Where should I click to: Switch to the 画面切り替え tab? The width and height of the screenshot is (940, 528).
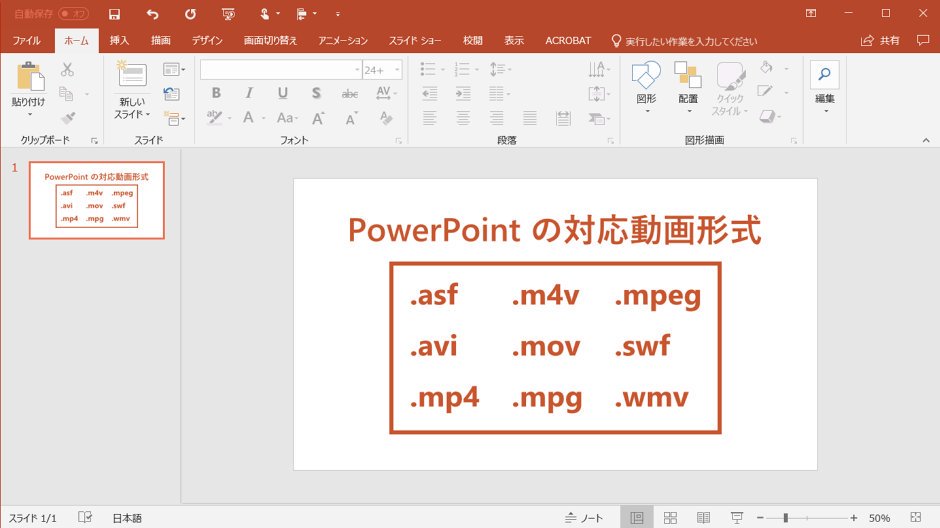270,40
